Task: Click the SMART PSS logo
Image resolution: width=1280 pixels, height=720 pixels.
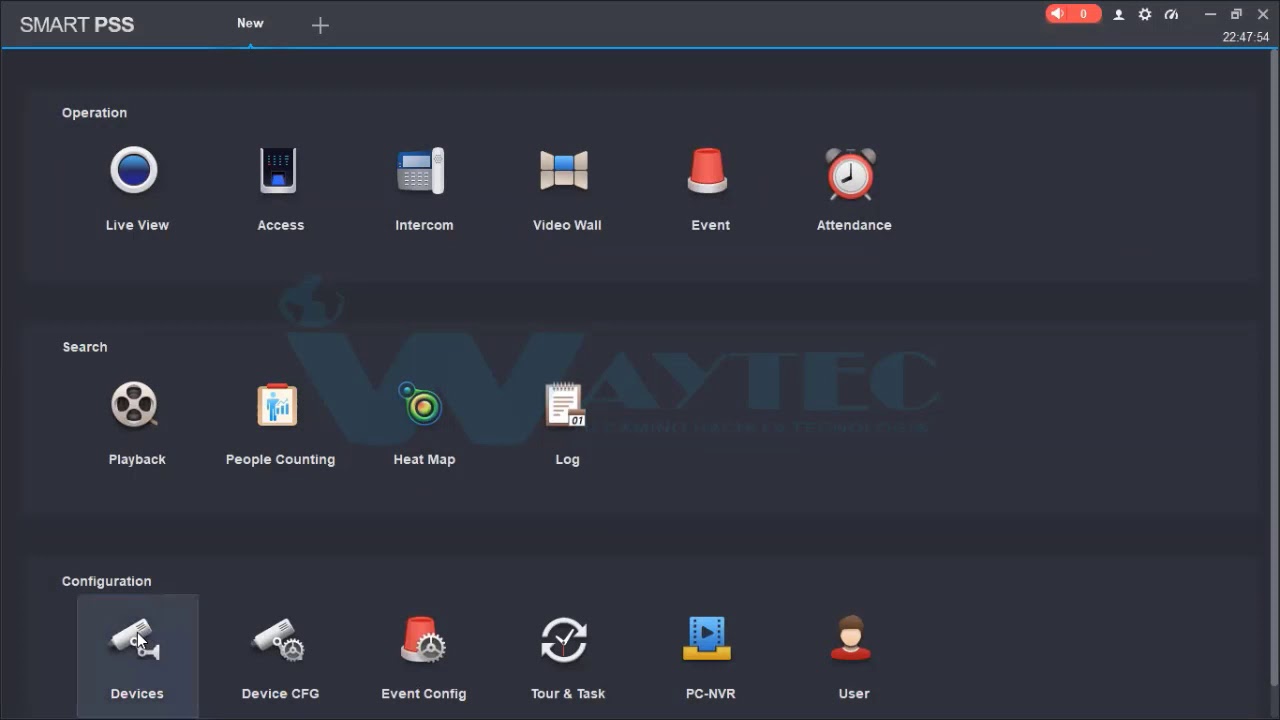Action: click(x=77, y=25)
